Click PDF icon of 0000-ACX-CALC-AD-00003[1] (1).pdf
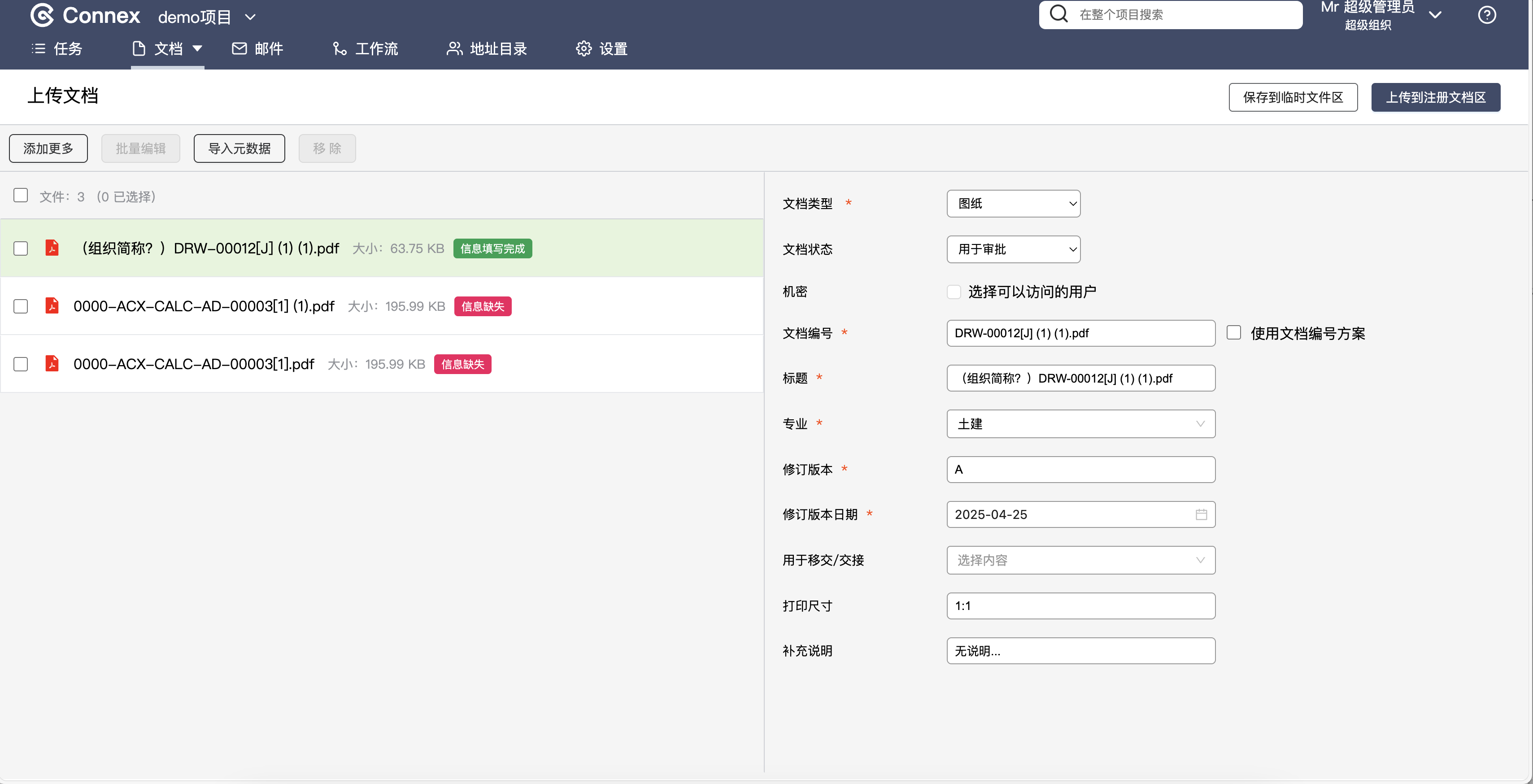 [52, 306]
